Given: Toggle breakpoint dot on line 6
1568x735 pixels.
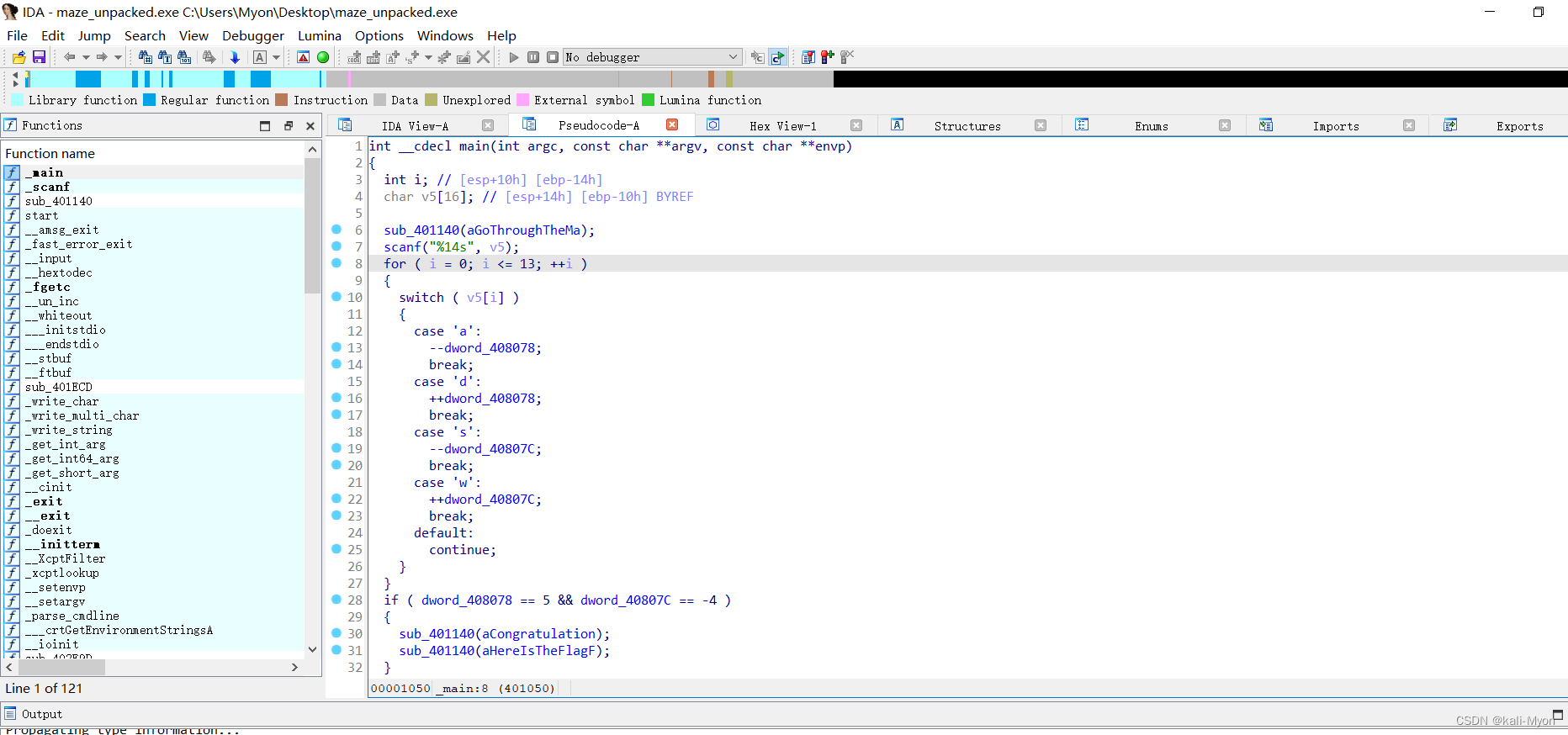Looking at the screenshot, I should pyautogui.click(x=336, y=230).
